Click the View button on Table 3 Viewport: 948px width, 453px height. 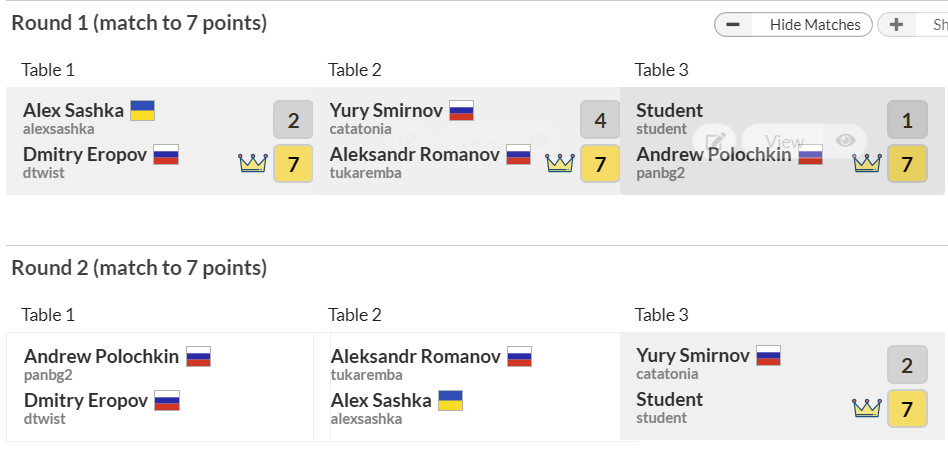pyautogui.click(x=784, y=141)
